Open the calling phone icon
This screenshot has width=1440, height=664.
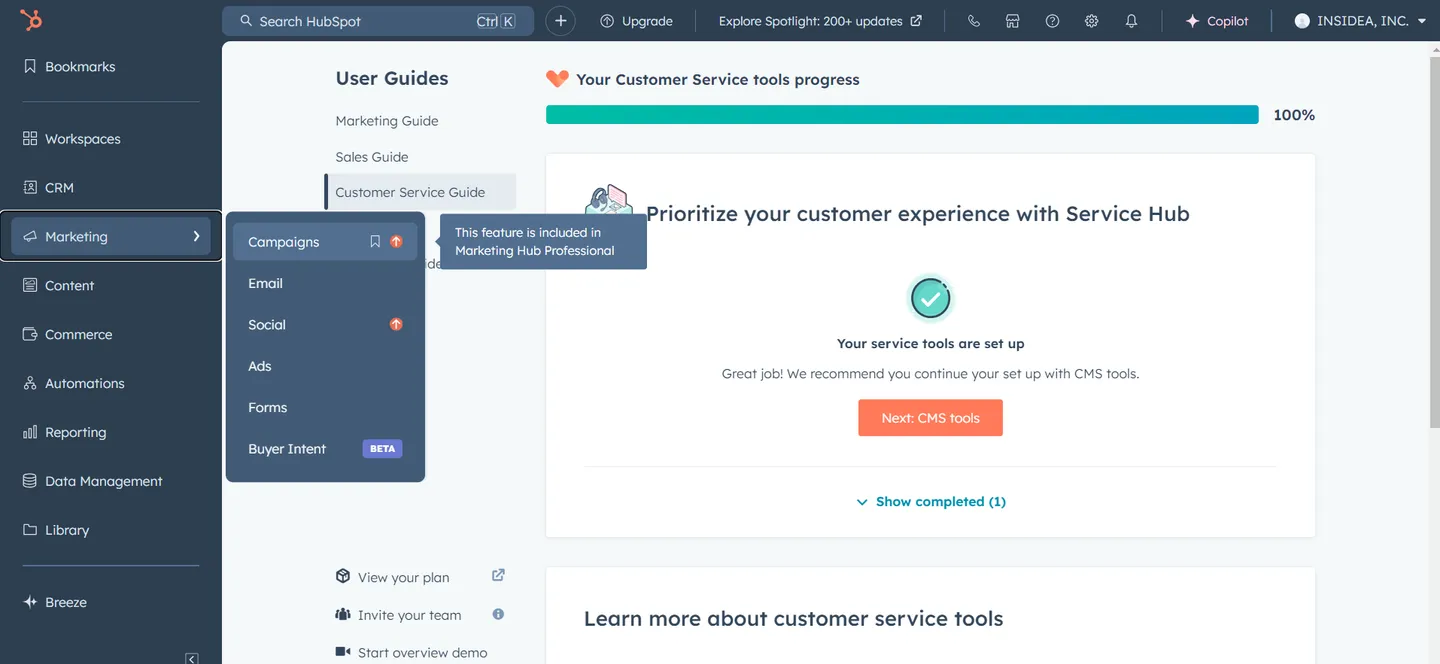[973, 21]
